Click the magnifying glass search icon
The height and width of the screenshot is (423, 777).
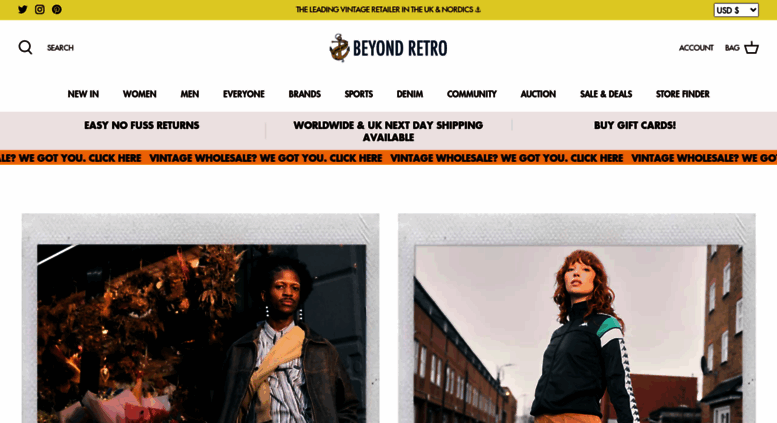[x=25, y=48]
